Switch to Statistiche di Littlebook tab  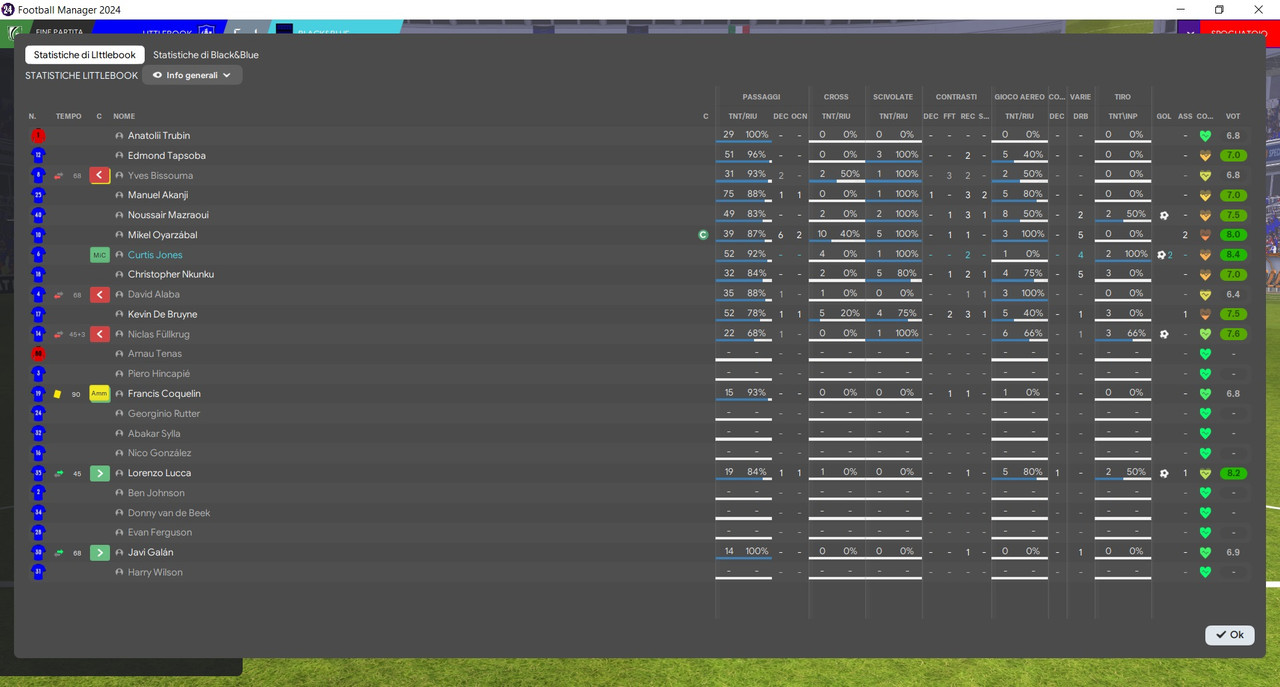click(x=85, y=55)
